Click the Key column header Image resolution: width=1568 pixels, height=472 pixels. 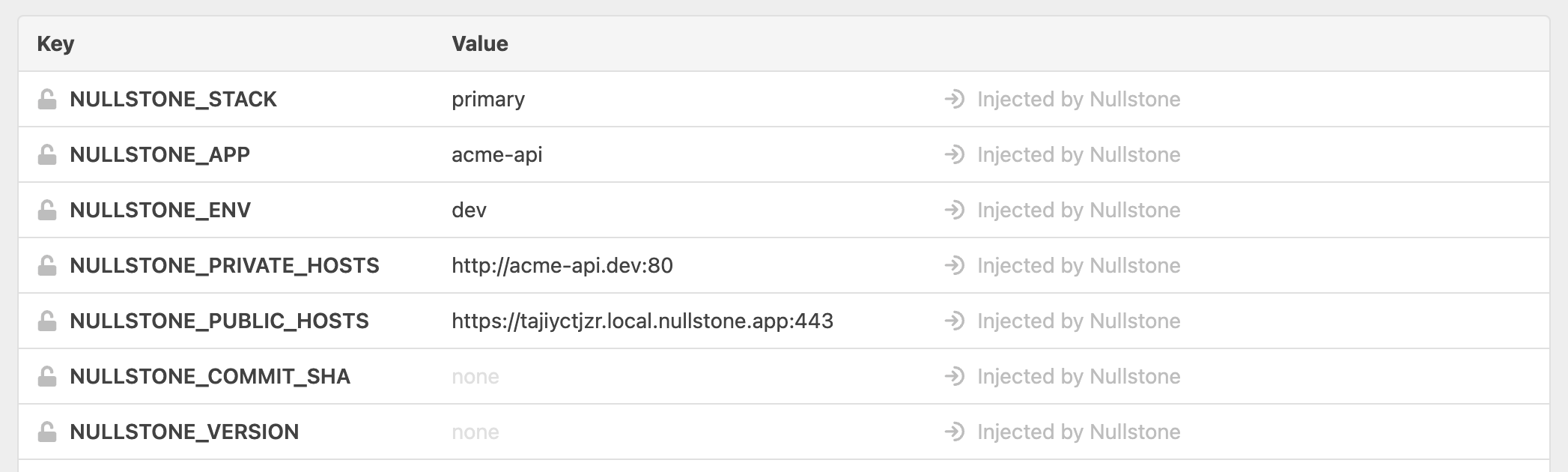coord(55,43)
